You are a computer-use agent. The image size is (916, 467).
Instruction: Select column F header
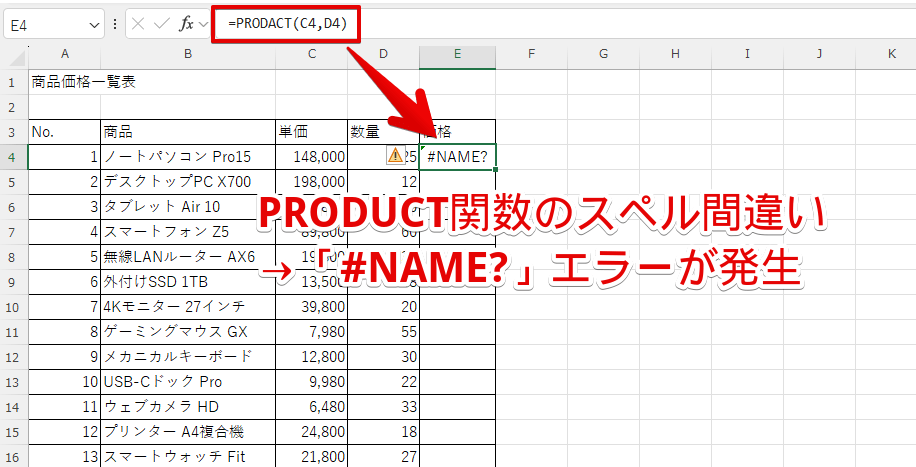(x=531, y=54)
